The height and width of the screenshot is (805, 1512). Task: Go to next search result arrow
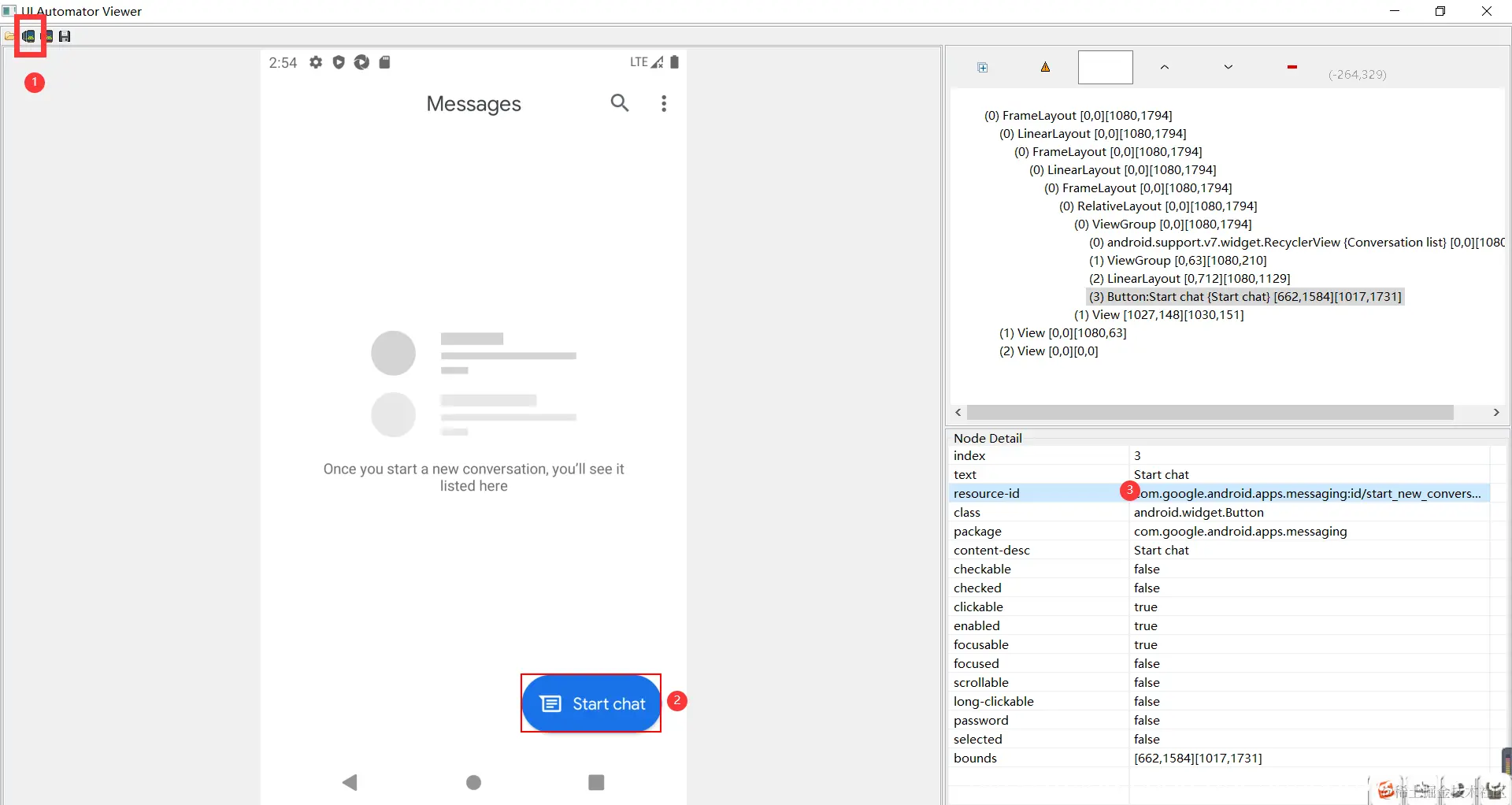pyautogui.click(x=1228, y=68)
